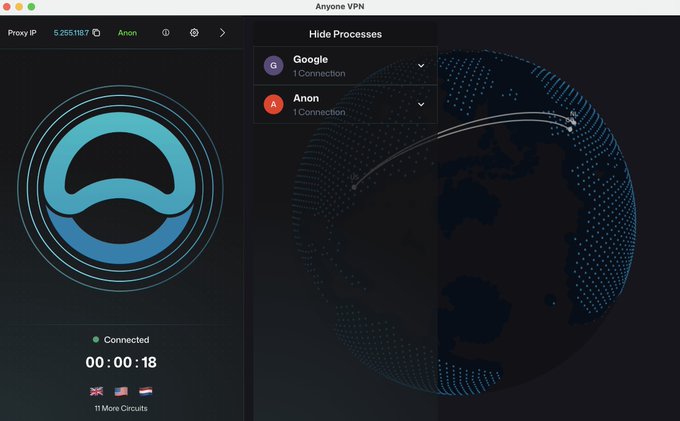
Task: Click the 5.255.118.7 IP address text
Action: pyautogui.click(x=70, y=33)
